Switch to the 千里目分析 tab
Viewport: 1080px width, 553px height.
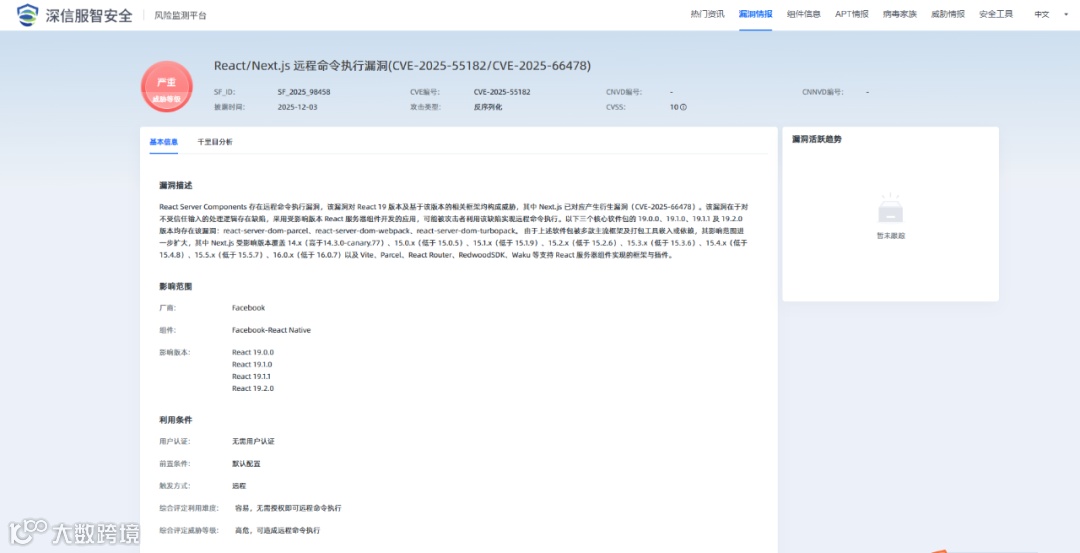pos(215,142)
